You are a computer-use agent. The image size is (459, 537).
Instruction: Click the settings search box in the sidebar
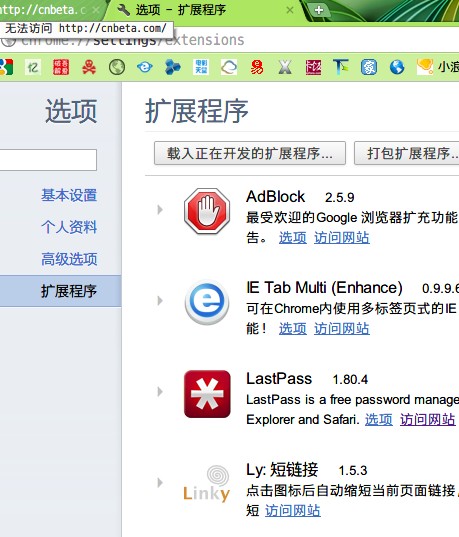pyautogui.click(x=48, y=160)
